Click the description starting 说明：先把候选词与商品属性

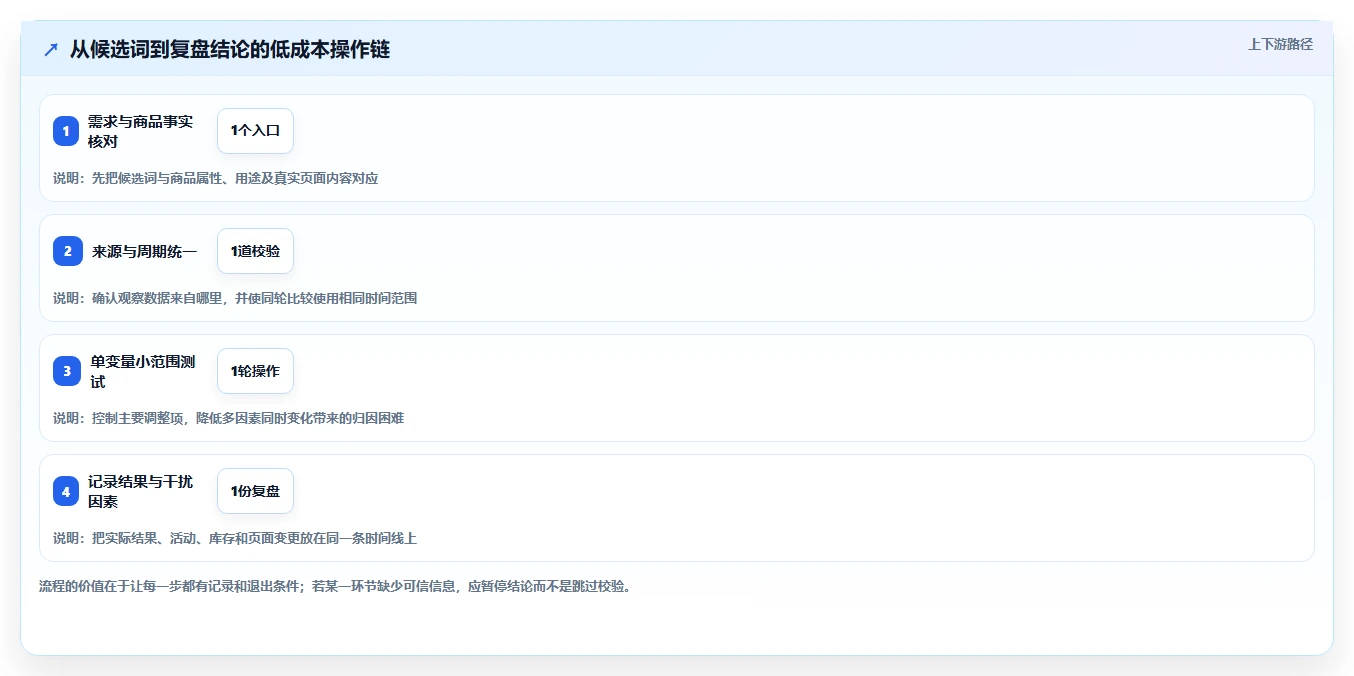pos(216,178)
